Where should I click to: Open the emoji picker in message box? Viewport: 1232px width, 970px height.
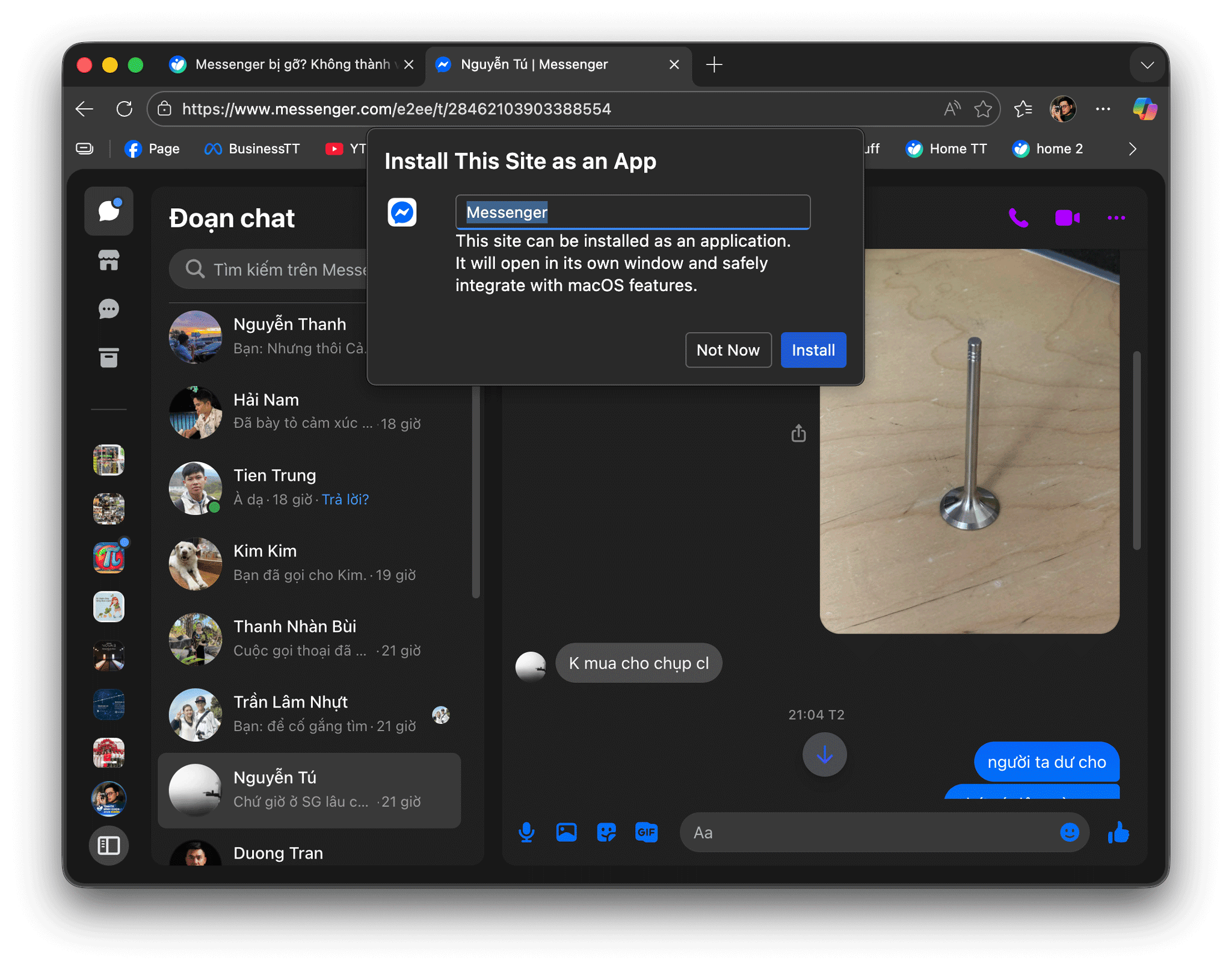point(1069,833)
